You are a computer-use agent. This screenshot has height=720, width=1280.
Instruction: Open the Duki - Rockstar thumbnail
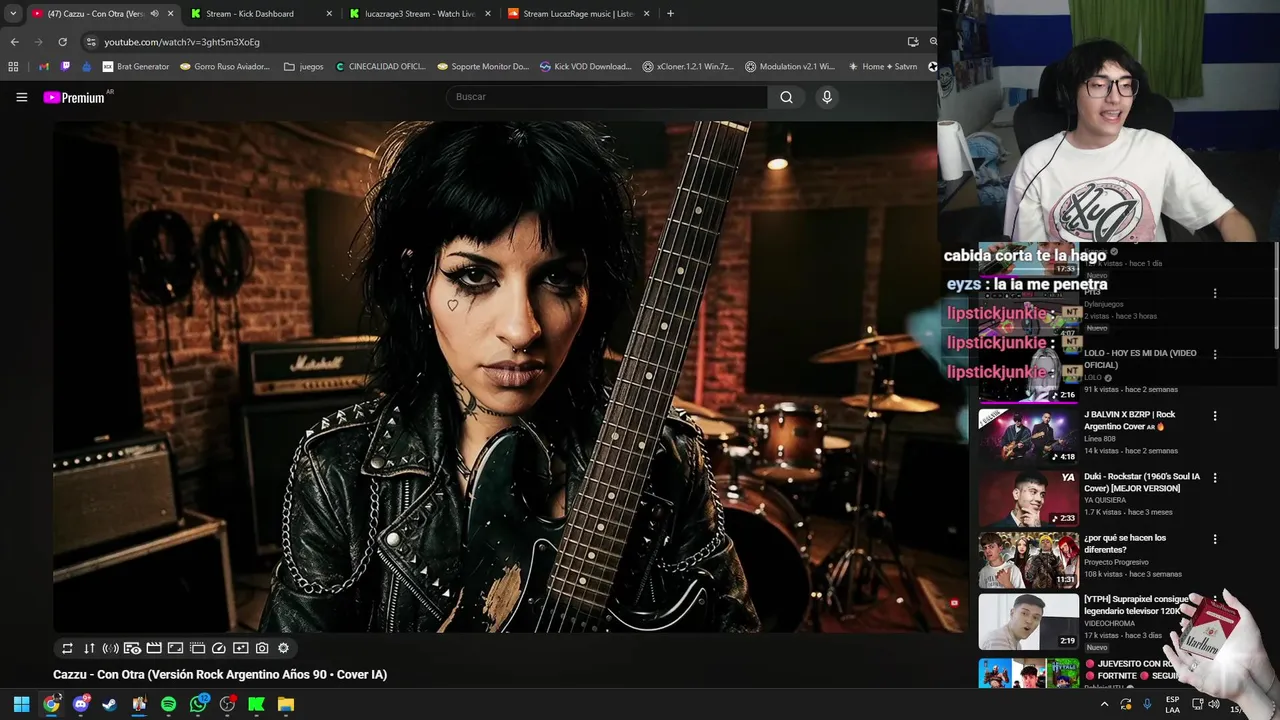(x=1028, y=498)
